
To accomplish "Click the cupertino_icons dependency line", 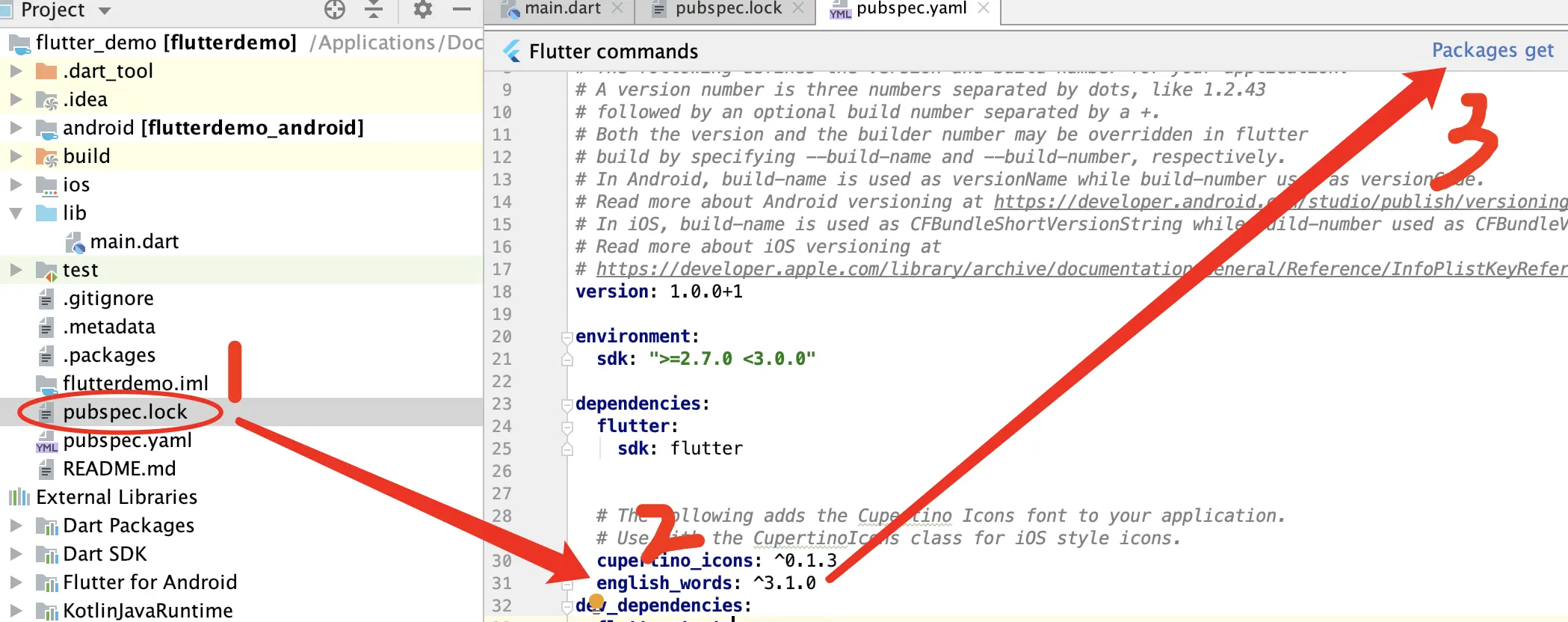I will pyautogui.click(x=717, y=561).
